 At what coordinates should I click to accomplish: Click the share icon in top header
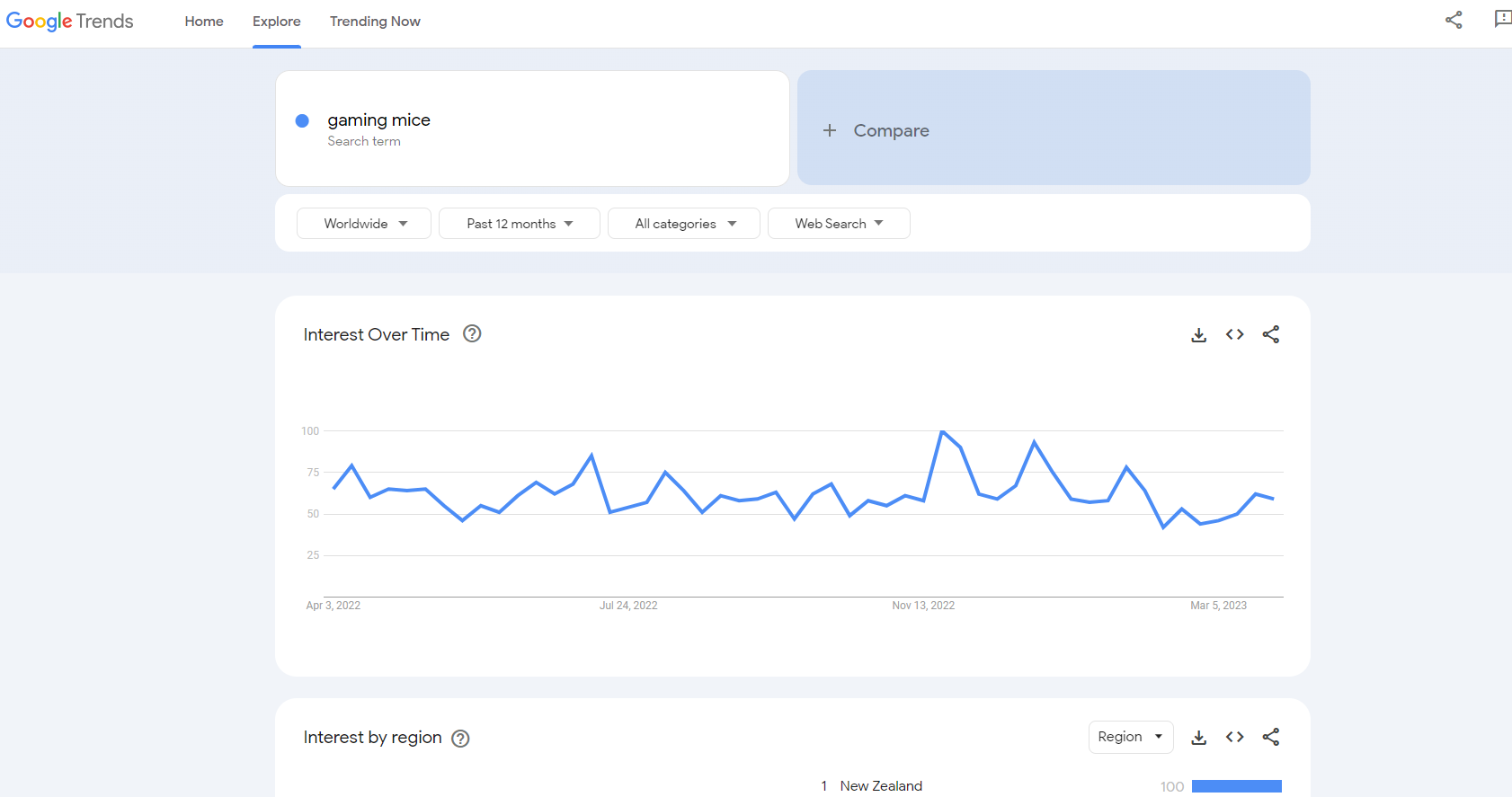(1454, 20)
